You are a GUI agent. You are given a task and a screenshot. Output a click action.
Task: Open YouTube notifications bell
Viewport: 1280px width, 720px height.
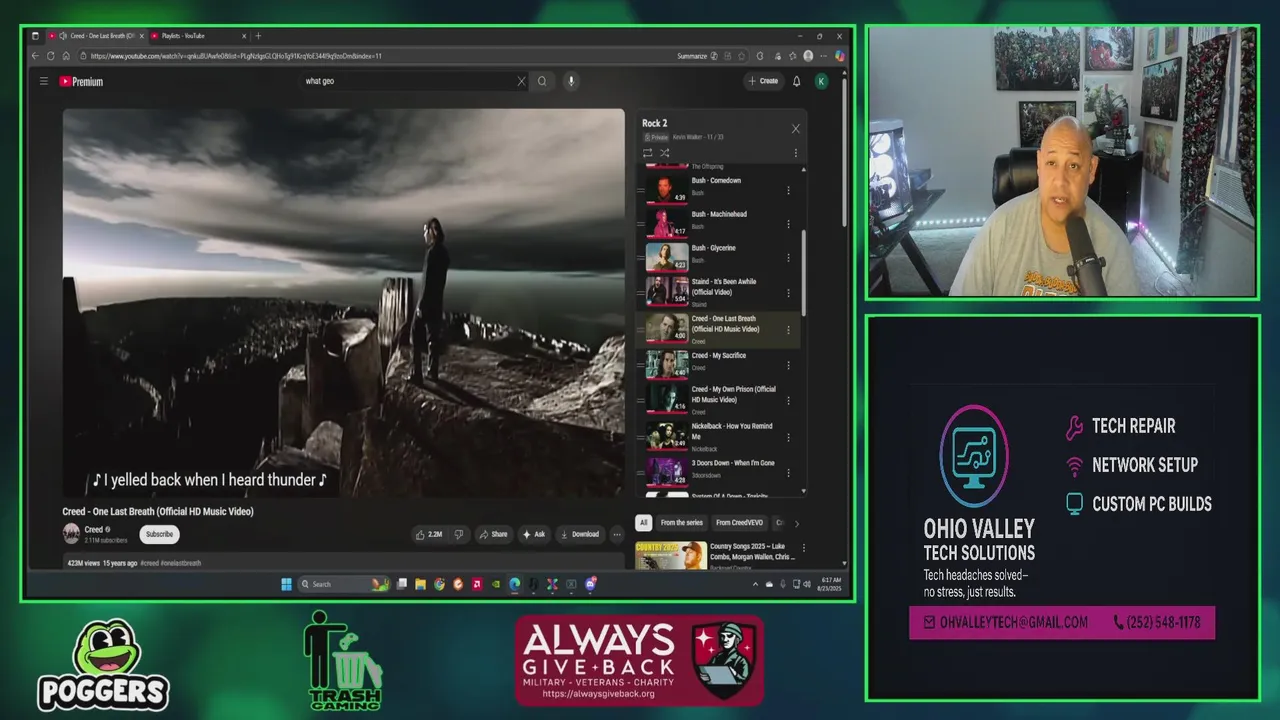coord(797,81)
